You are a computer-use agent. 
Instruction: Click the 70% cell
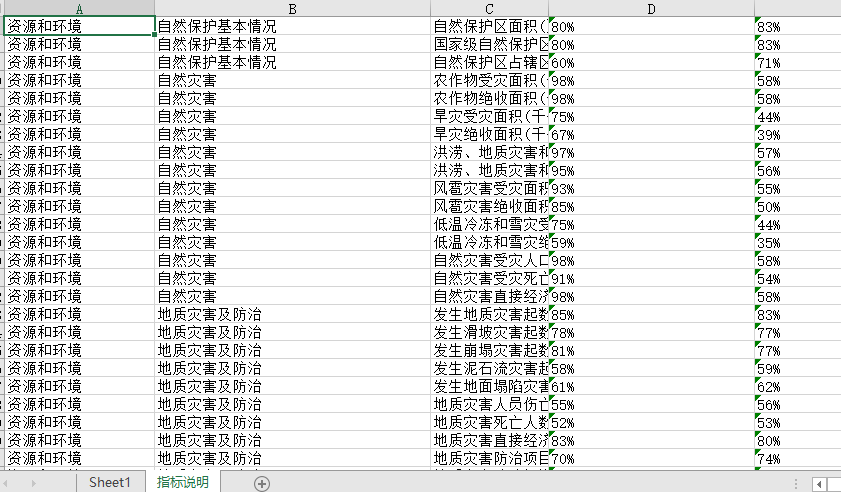click(x=651, y=458)
